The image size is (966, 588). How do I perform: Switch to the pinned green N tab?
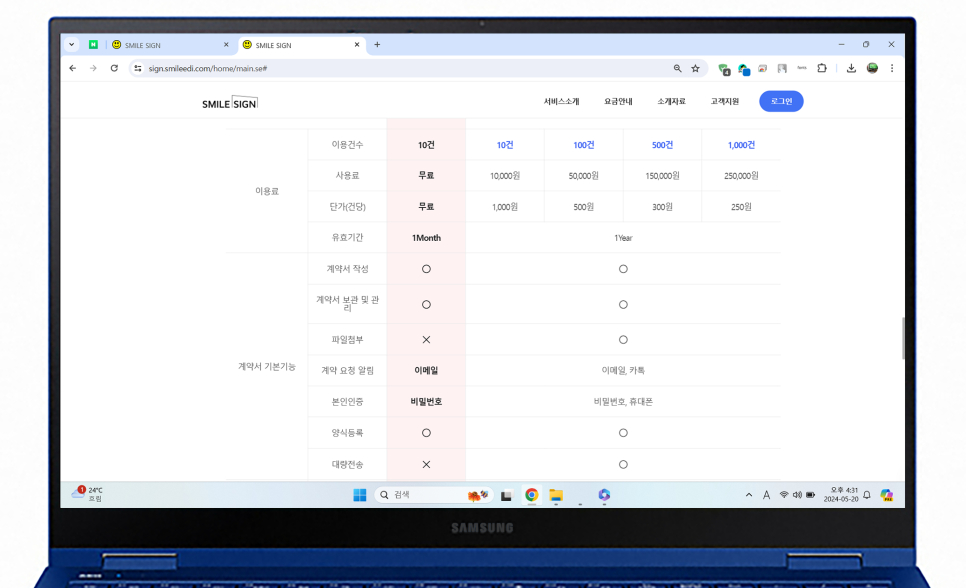click(93, 44)
